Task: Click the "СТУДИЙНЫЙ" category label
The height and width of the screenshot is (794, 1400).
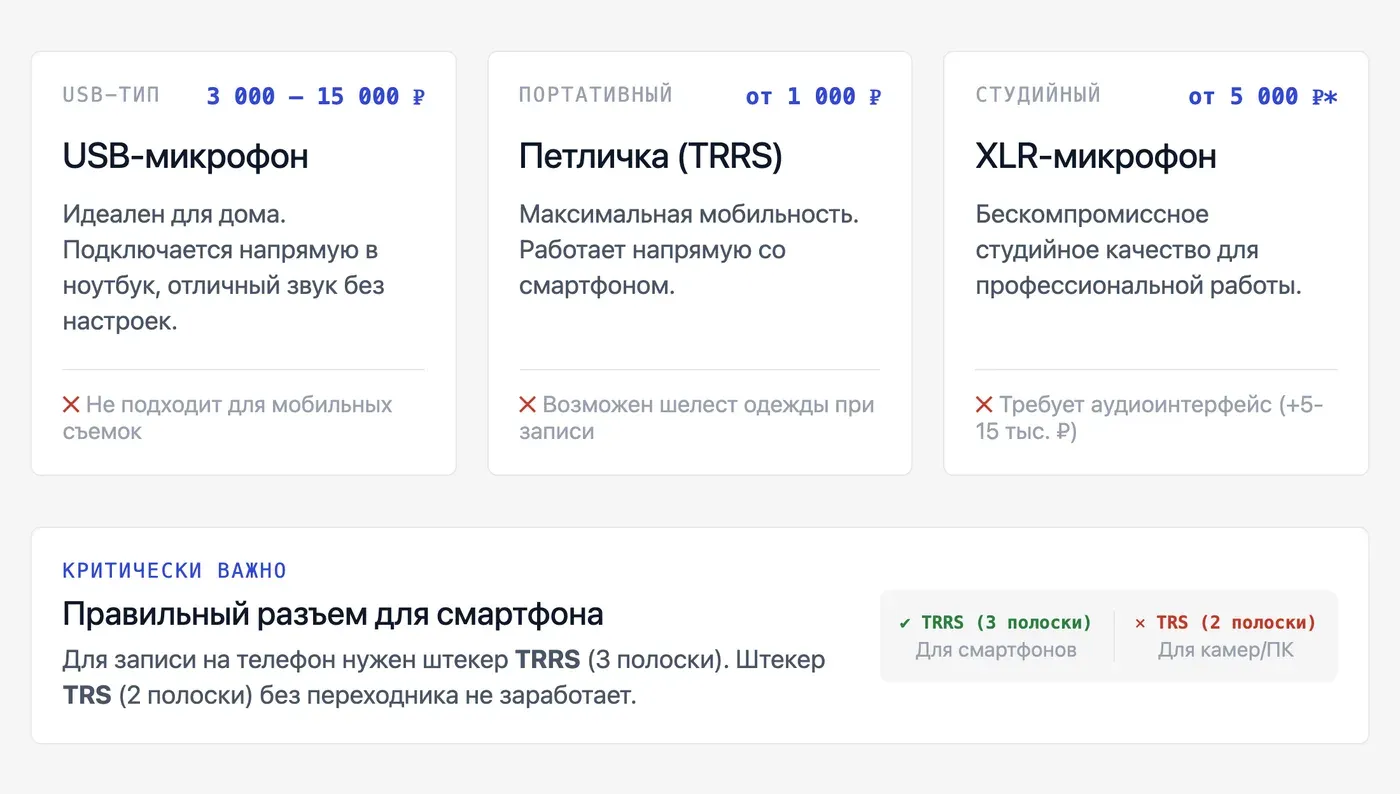Action: [x=1038, y=95]
